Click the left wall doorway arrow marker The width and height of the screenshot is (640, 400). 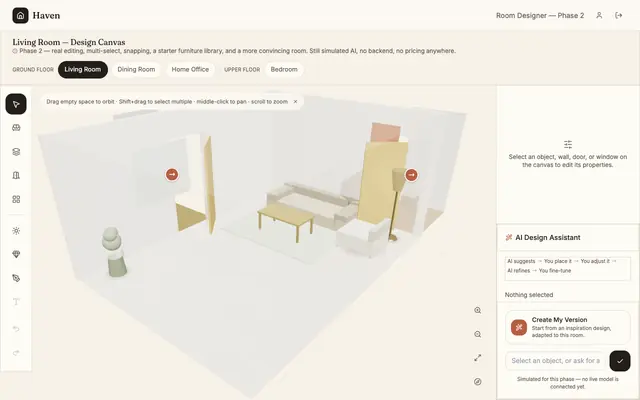point(172,175)
